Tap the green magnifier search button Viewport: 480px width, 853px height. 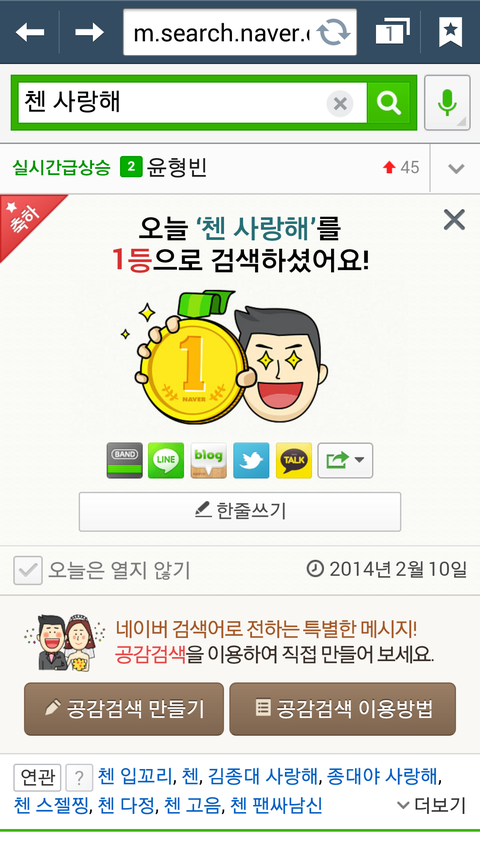pyautogui.click(x=389, y=103)
